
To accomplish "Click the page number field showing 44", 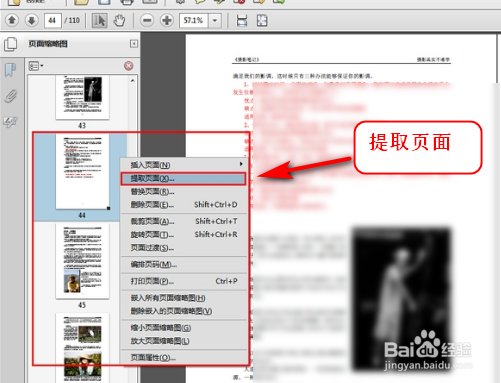I will [52, 20].
